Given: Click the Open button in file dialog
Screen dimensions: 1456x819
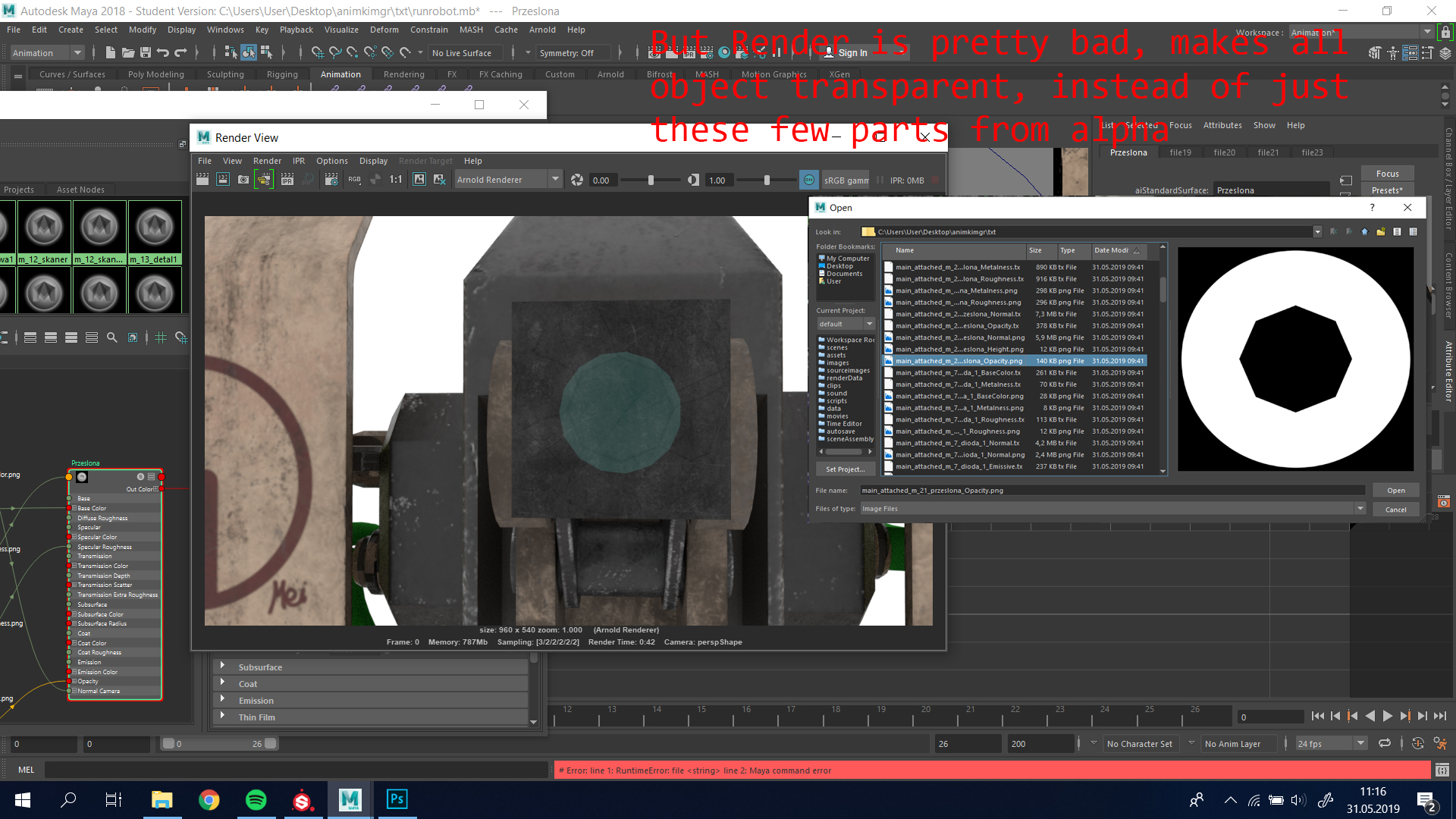Looking at the screenshot, I should [1395, 491].
